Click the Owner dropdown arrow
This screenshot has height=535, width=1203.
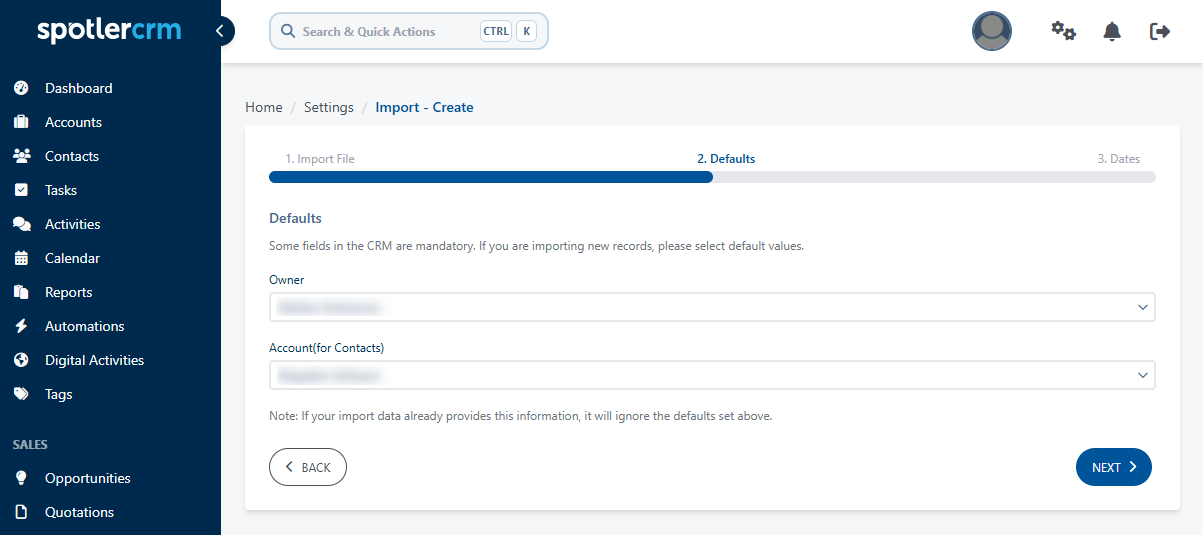pos(1143,307)
